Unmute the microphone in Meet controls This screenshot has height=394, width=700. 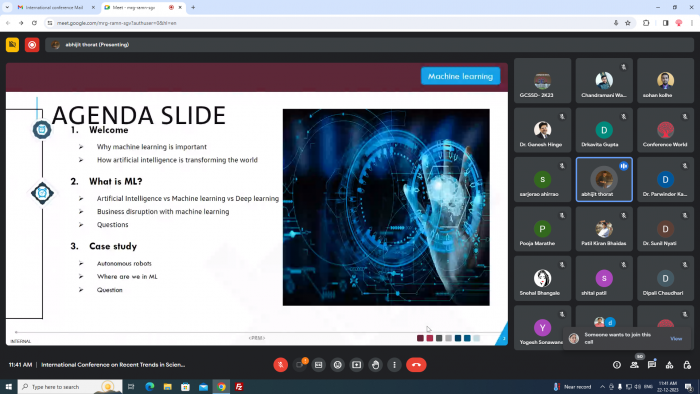coord(280,365)
